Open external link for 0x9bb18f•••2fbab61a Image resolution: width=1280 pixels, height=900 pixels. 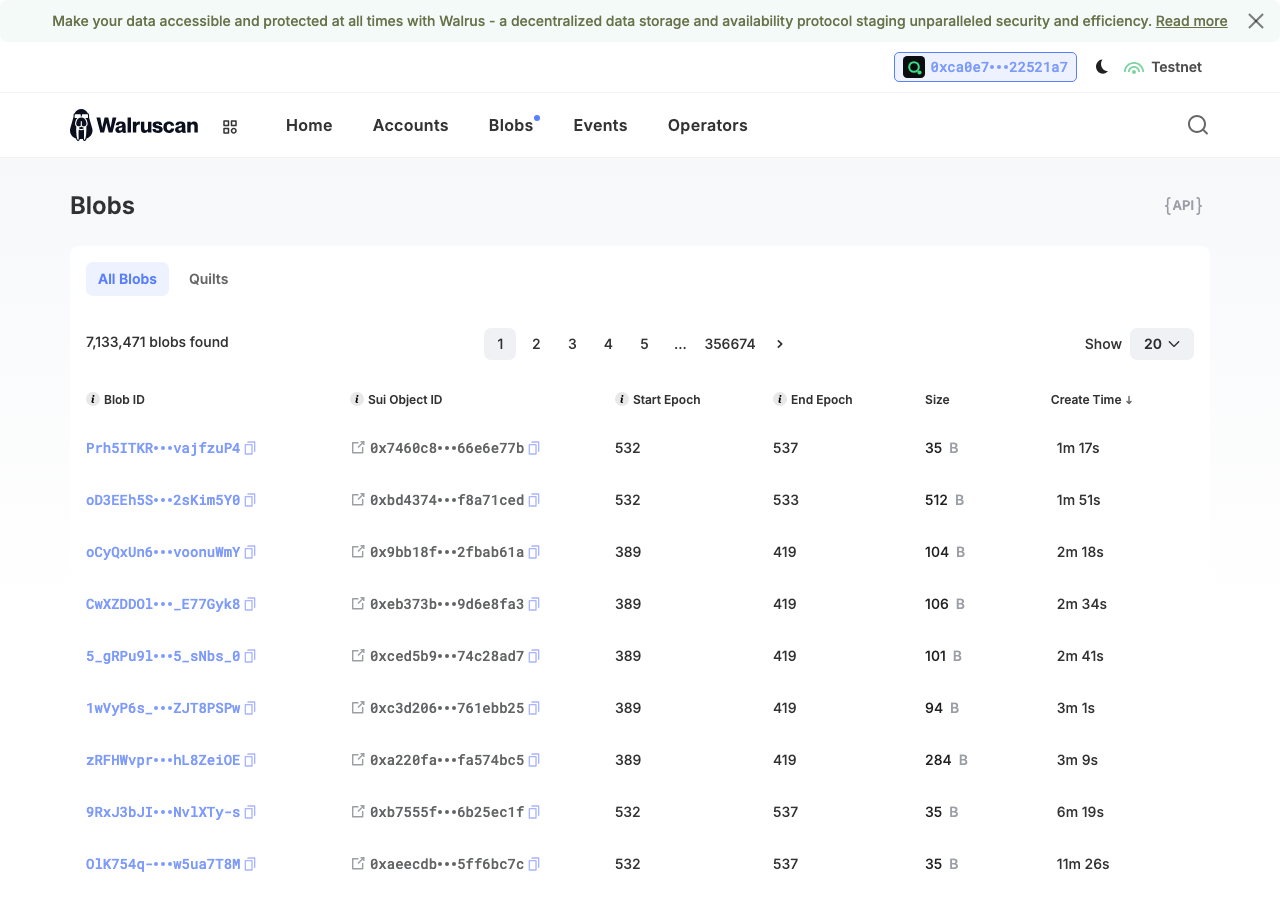click(x=358, y=551)
